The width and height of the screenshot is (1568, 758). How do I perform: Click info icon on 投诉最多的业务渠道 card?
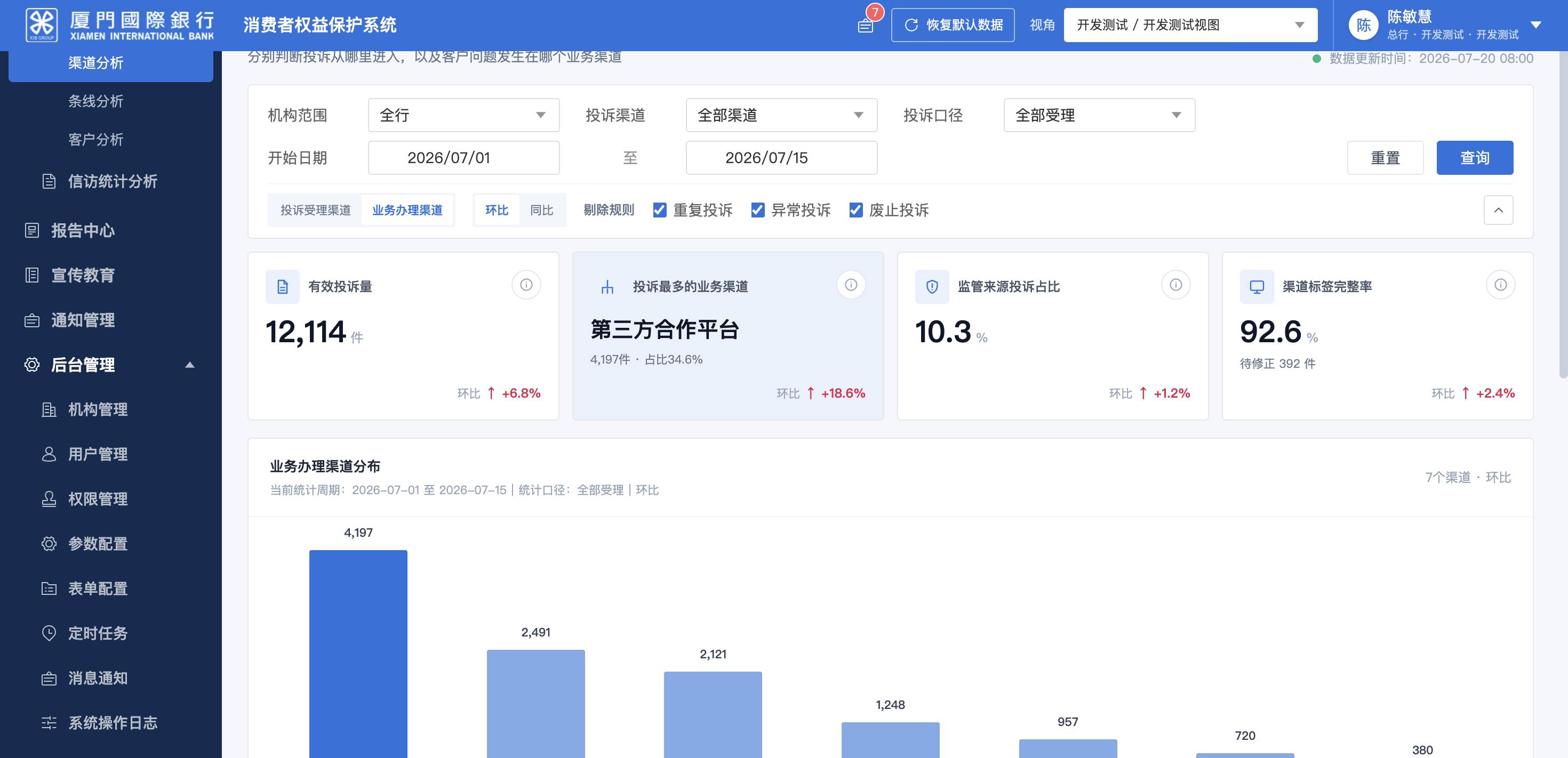[851, 285]
